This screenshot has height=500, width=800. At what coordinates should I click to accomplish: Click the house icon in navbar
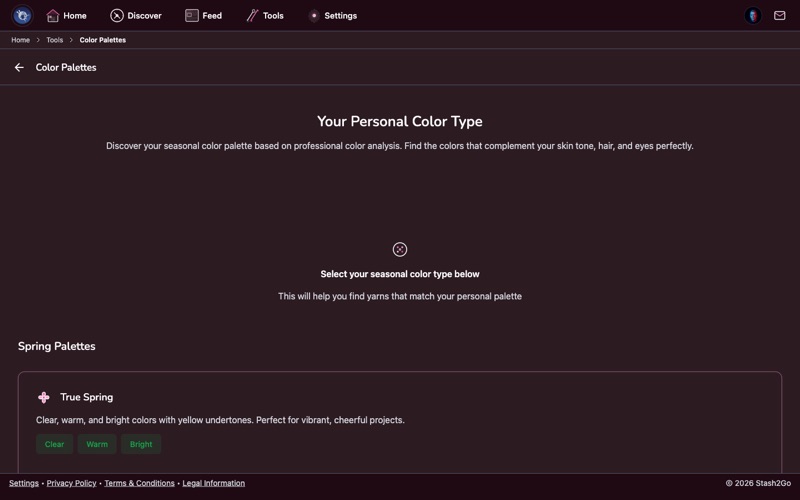pyautogui.click(x=53, y=16)
